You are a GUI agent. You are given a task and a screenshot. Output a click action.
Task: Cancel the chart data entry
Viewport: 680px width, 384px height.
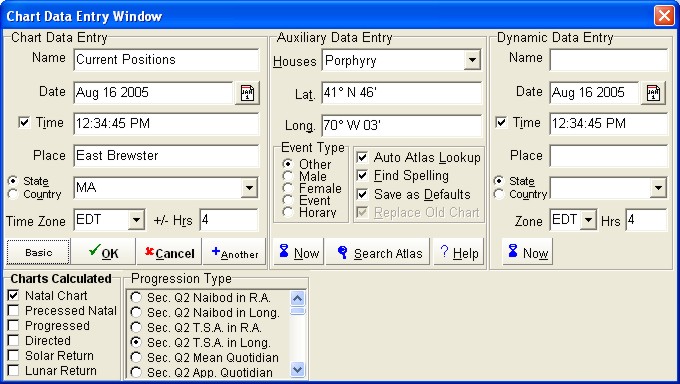pyautogui.click(x=169, y=252)
